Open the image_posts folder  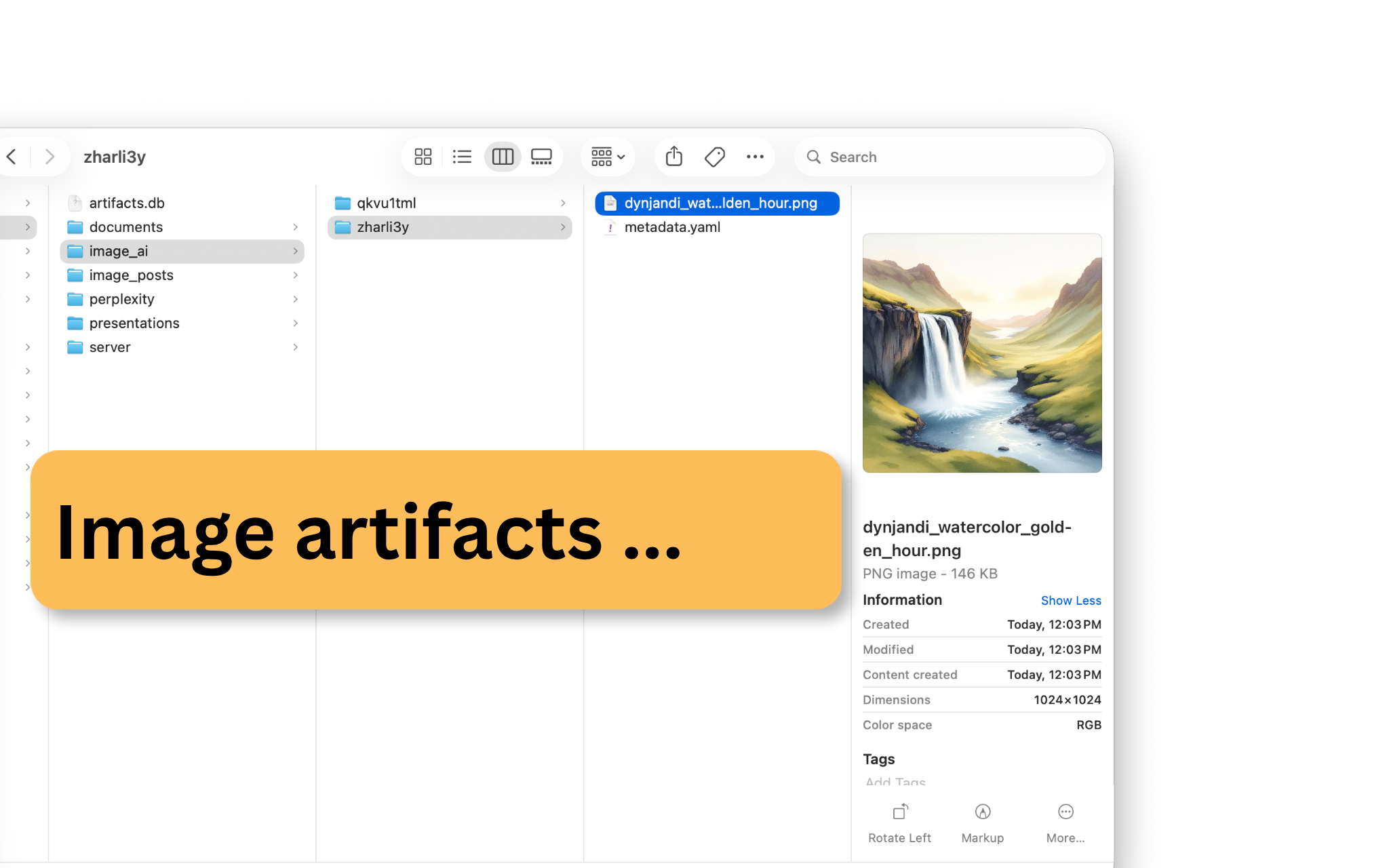click(x=182, y=275)
